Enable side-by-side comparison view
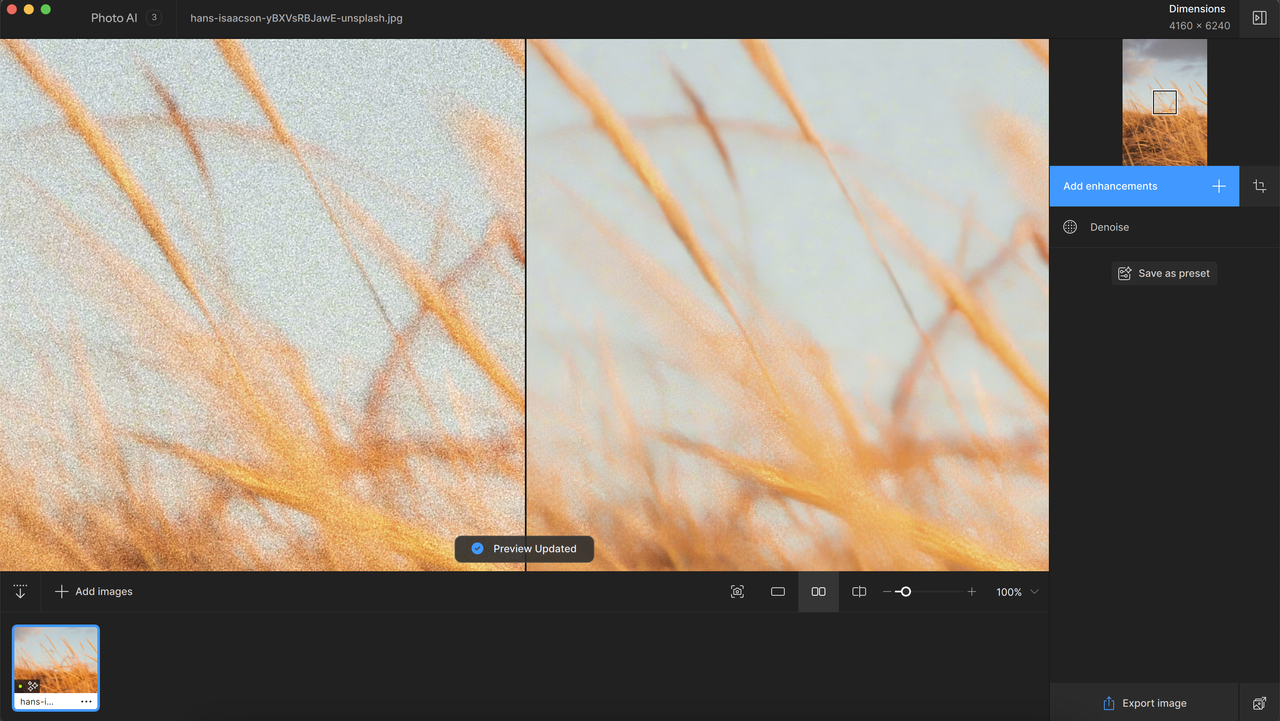 click(818, 592)
